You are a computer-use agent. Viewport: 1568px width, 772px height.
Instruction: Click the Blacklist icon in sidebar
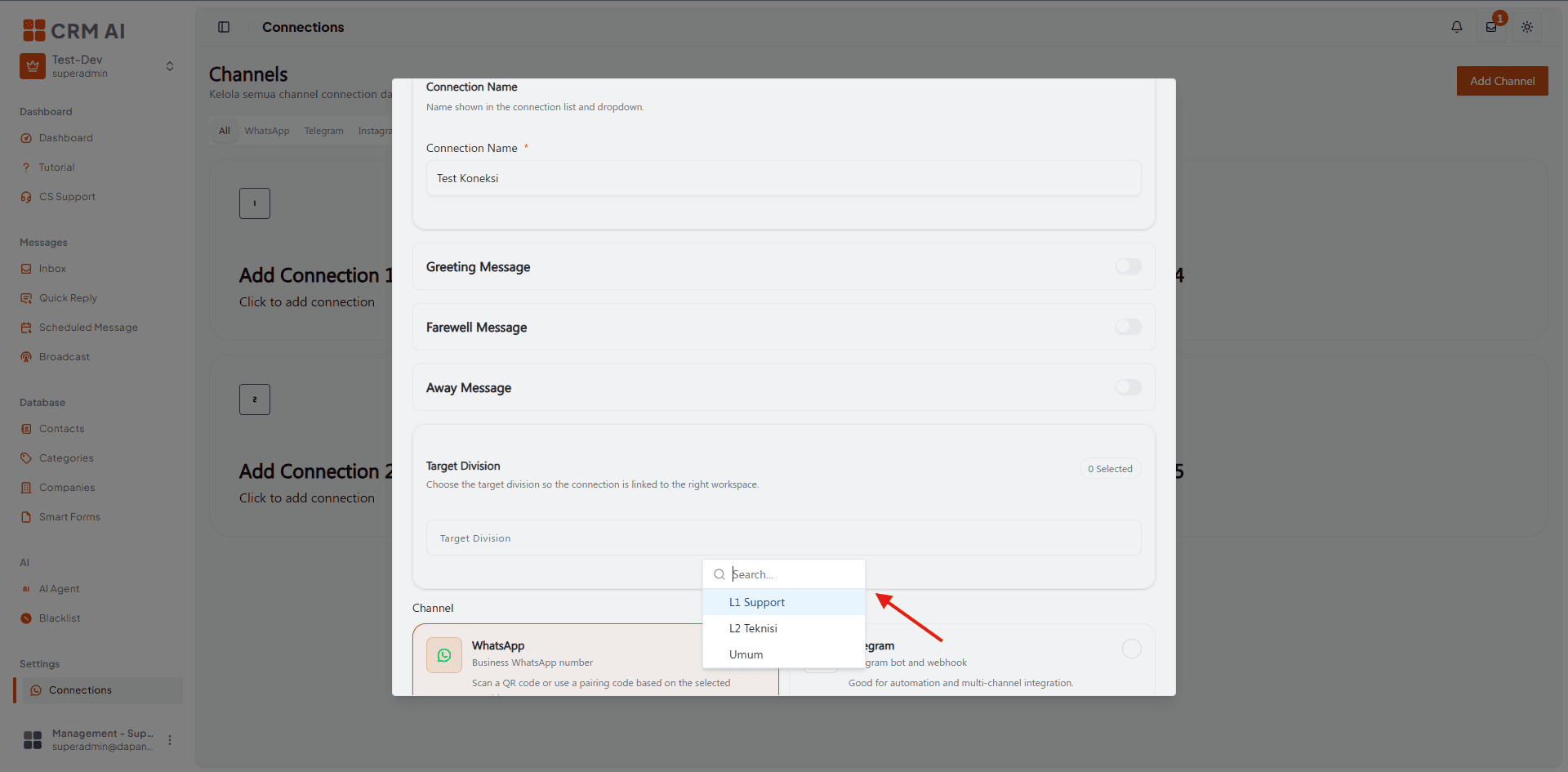click(x=26, y=618)
